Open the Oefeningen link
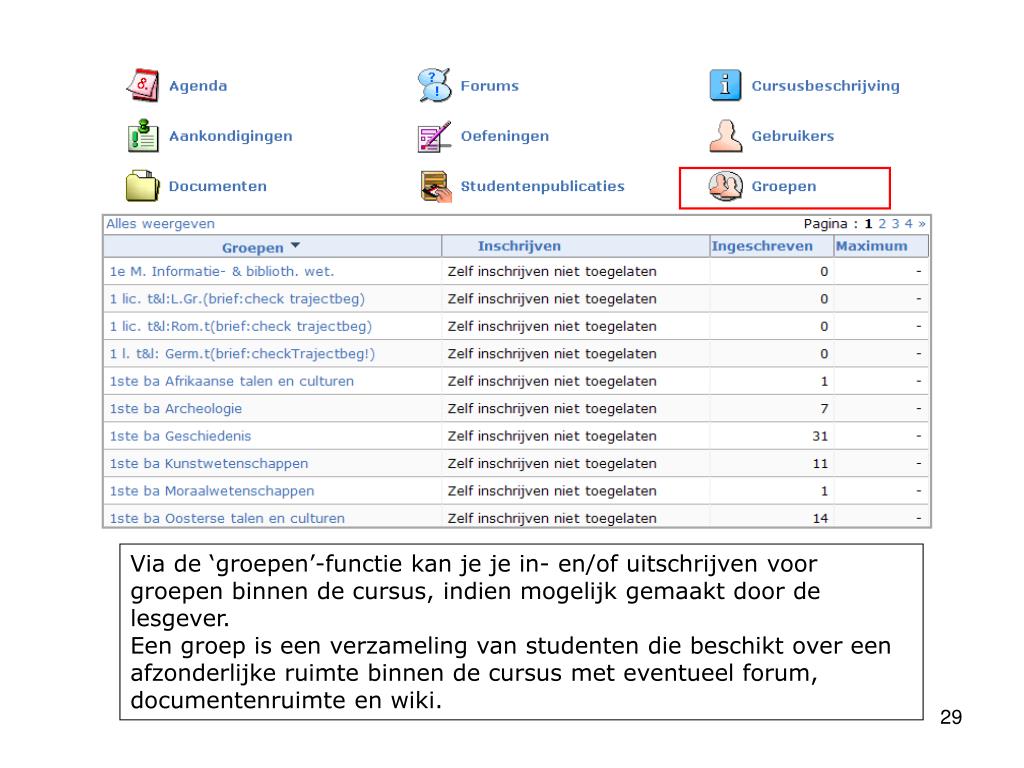The height and width of the screenshot is (768, 1024). [x=505, y=136]
